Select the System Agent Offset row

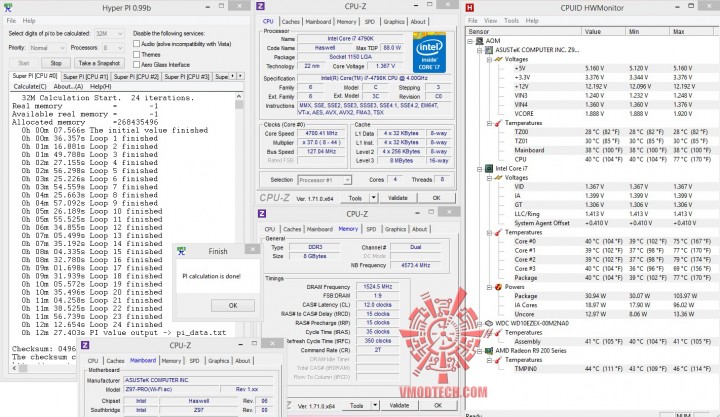click(591, 223)
